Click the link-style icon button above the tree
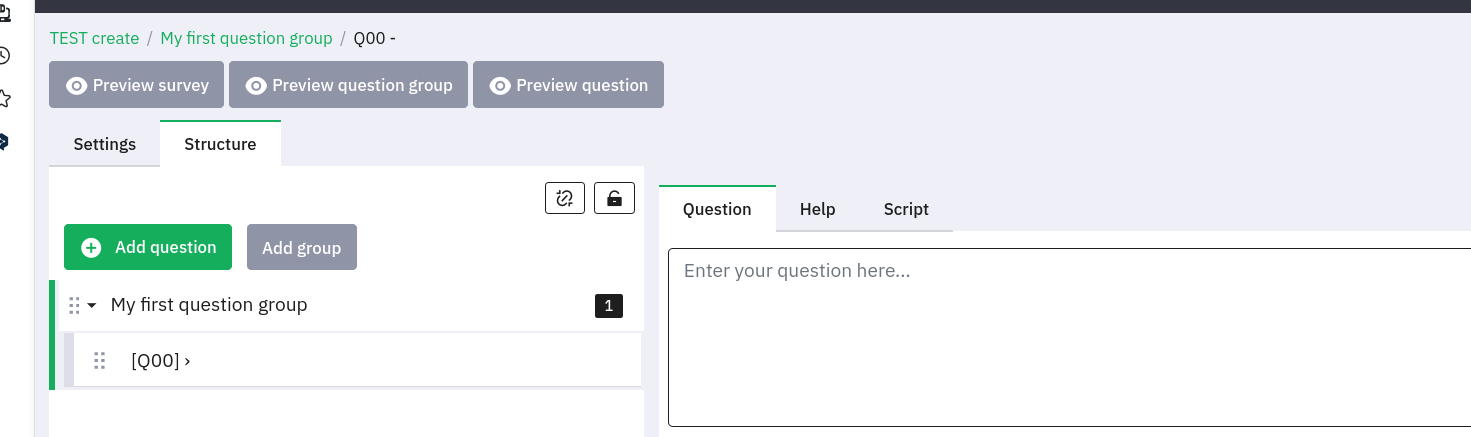 (x=564, y=198)
